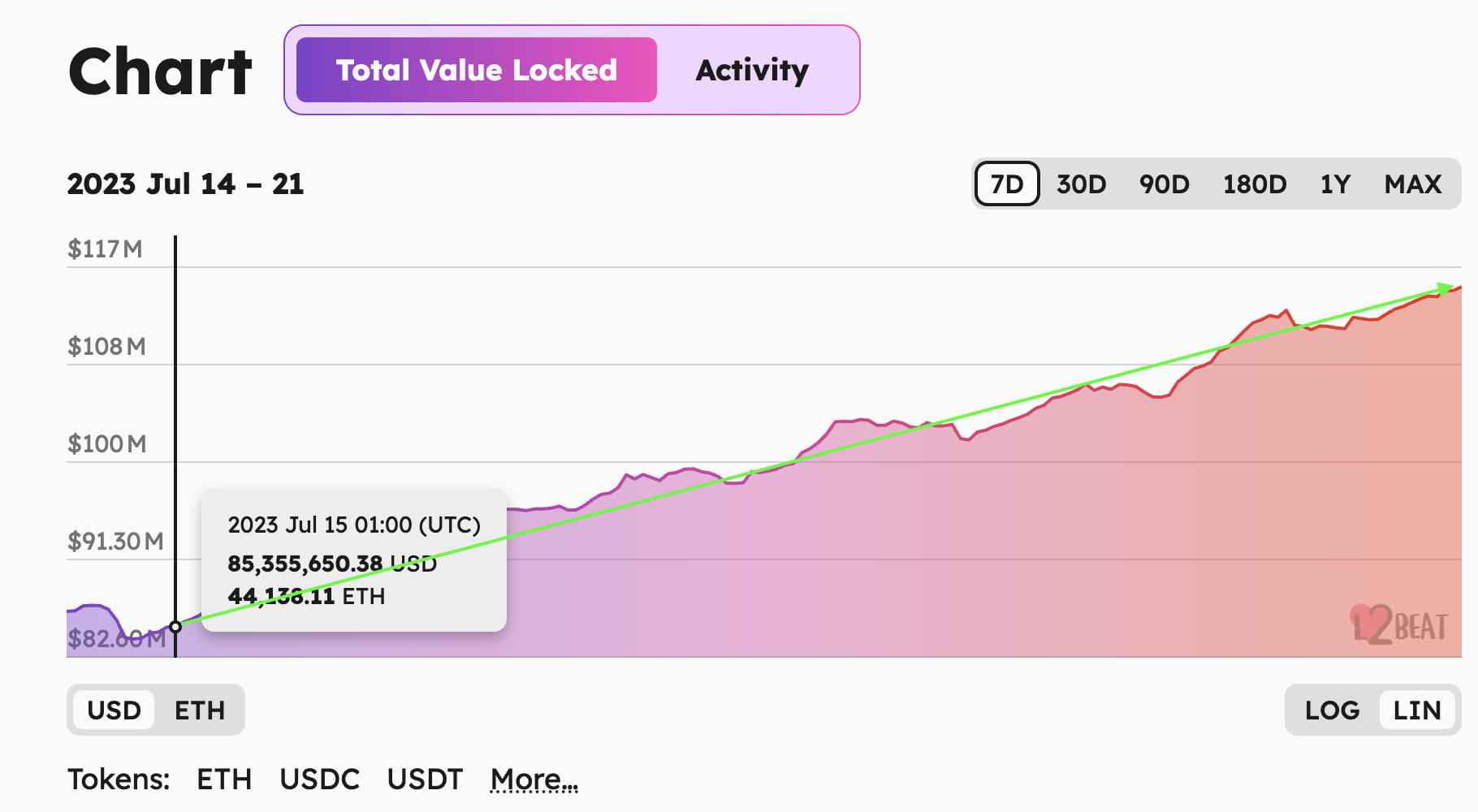Show the 1Y chart range
The width and height of the screenshot is (1478, 812).
[1335, 184]
